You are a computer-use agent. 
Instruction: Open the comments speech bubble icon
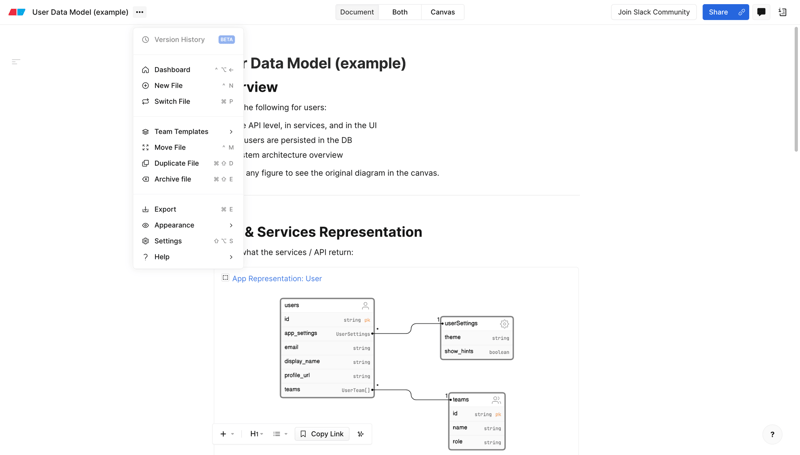(x=761, y=12)
